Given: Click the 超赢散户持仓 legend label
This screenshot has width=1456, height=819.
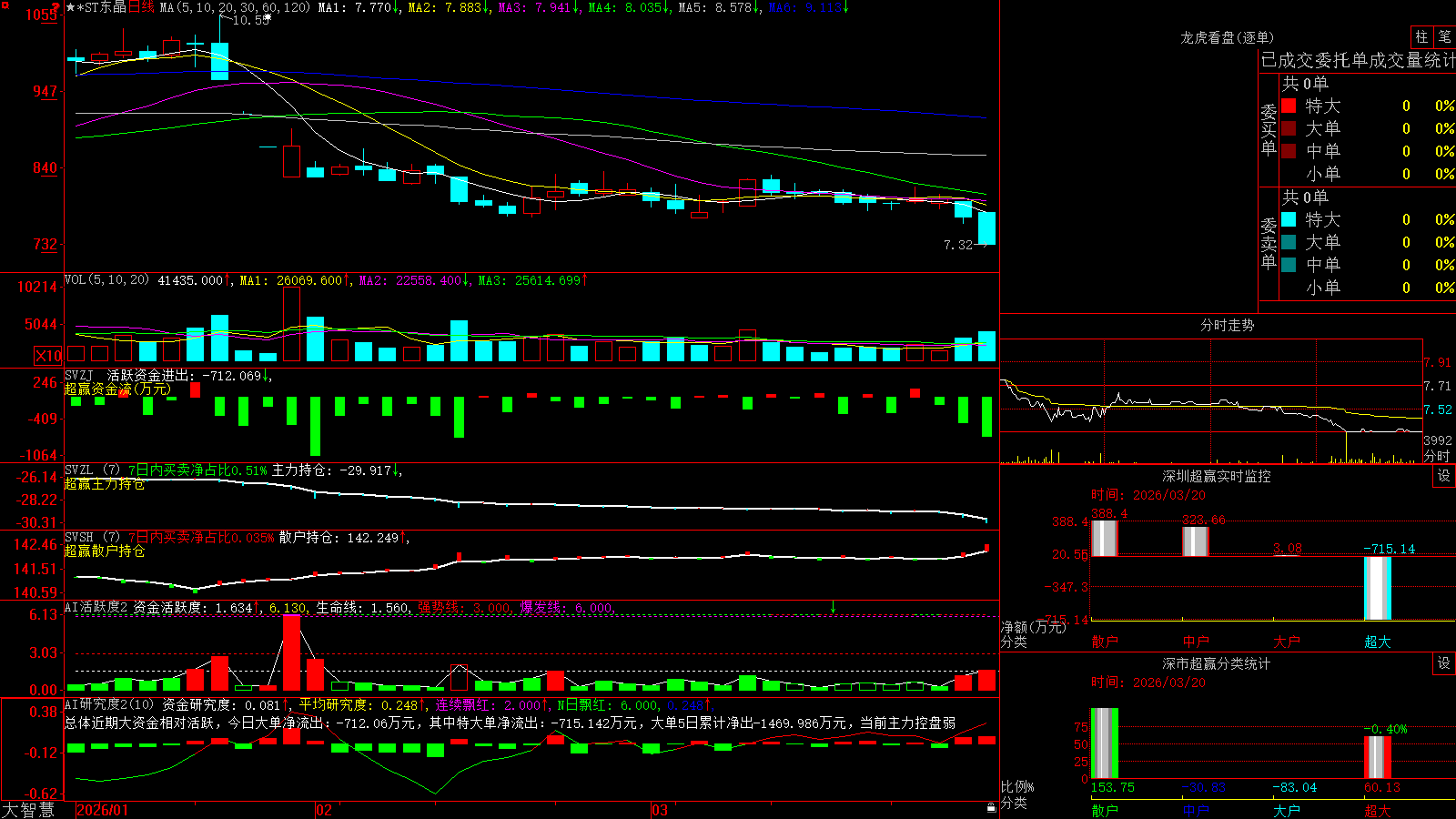Looking at the screenshot, I should point(104,551).
